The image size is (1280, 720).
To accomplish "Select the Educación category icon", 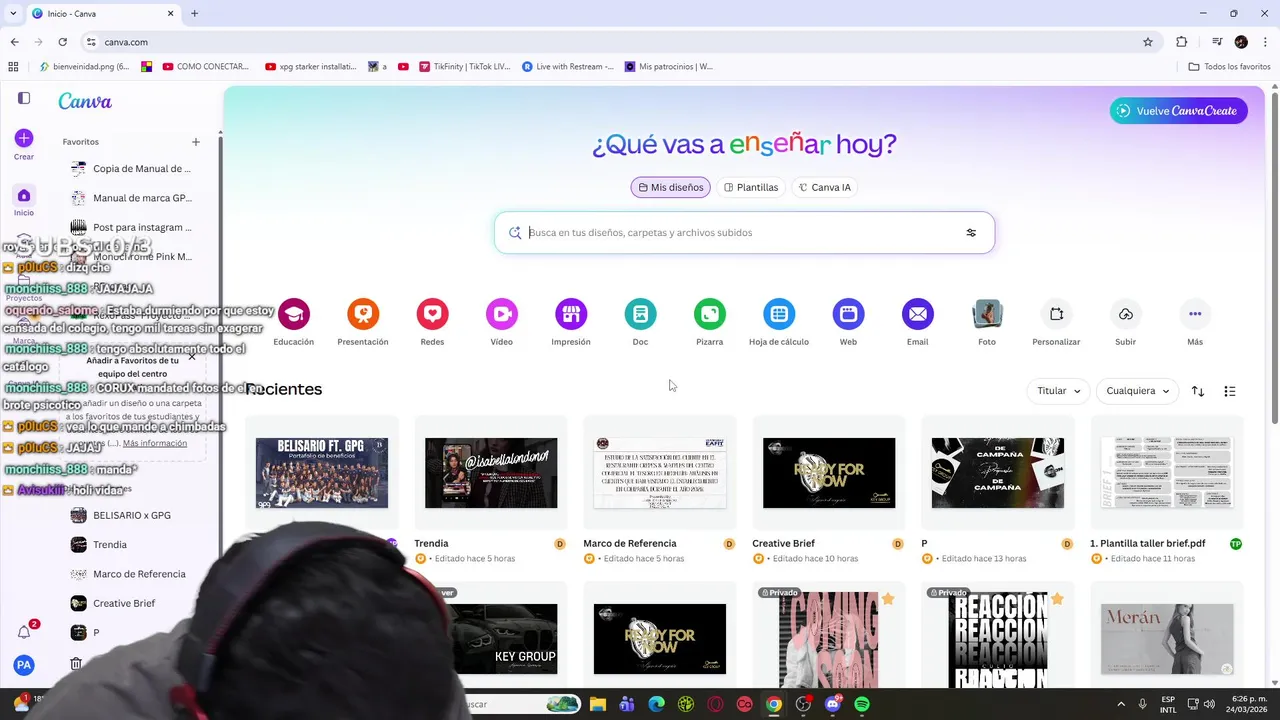I will coord(294,314).
